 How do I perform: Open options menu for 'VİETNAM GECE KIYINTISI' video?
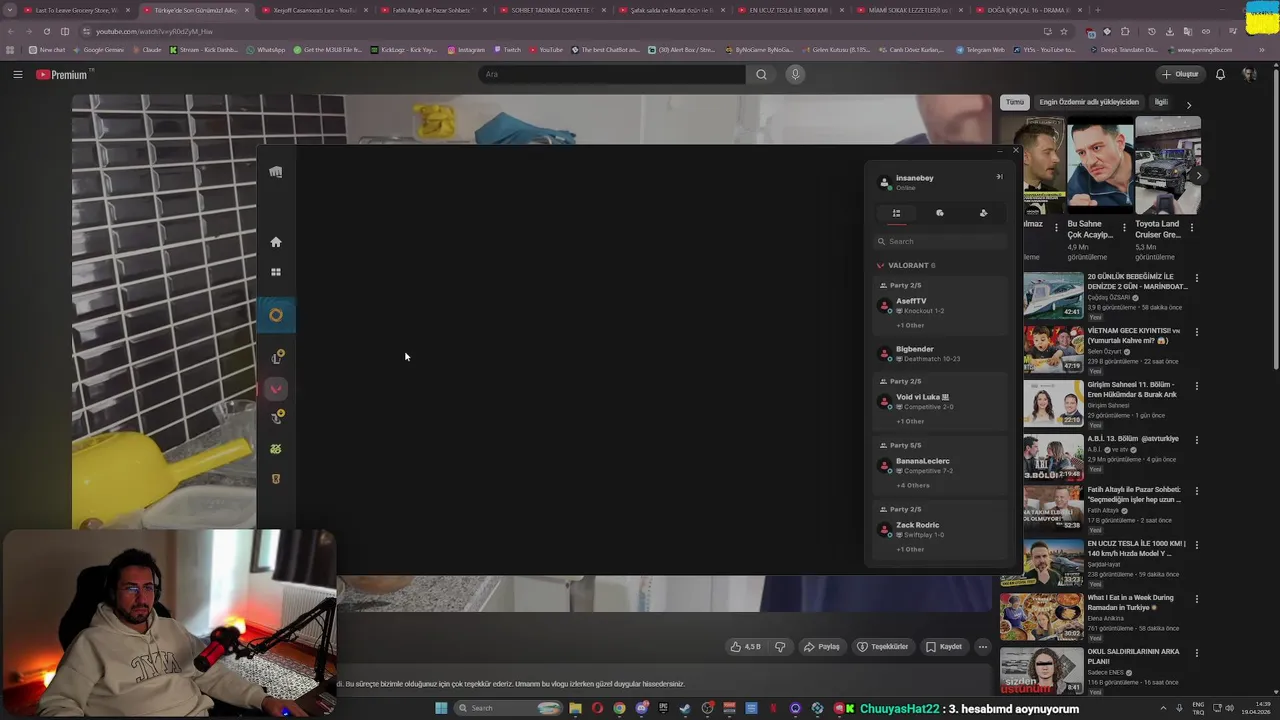coord(1196,332)
